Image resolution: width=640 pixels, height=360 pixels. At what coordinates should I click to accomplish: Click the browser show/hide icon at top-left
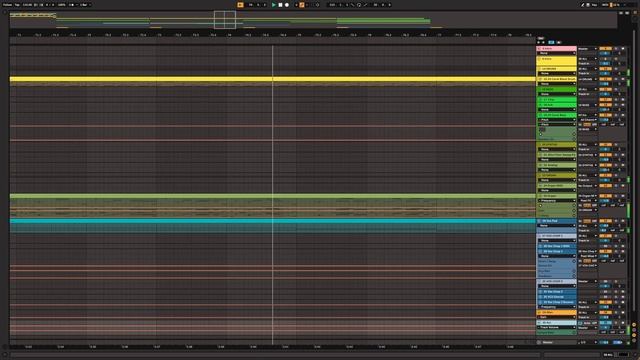4,13
